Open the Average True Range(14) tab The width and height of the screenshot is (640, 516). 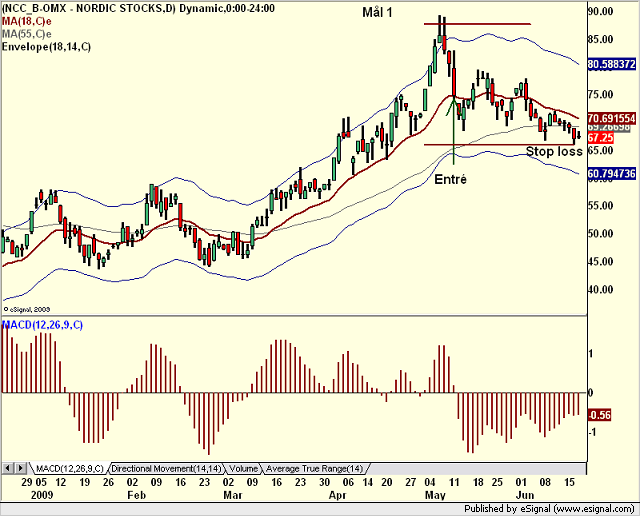(x=314, y=469)
